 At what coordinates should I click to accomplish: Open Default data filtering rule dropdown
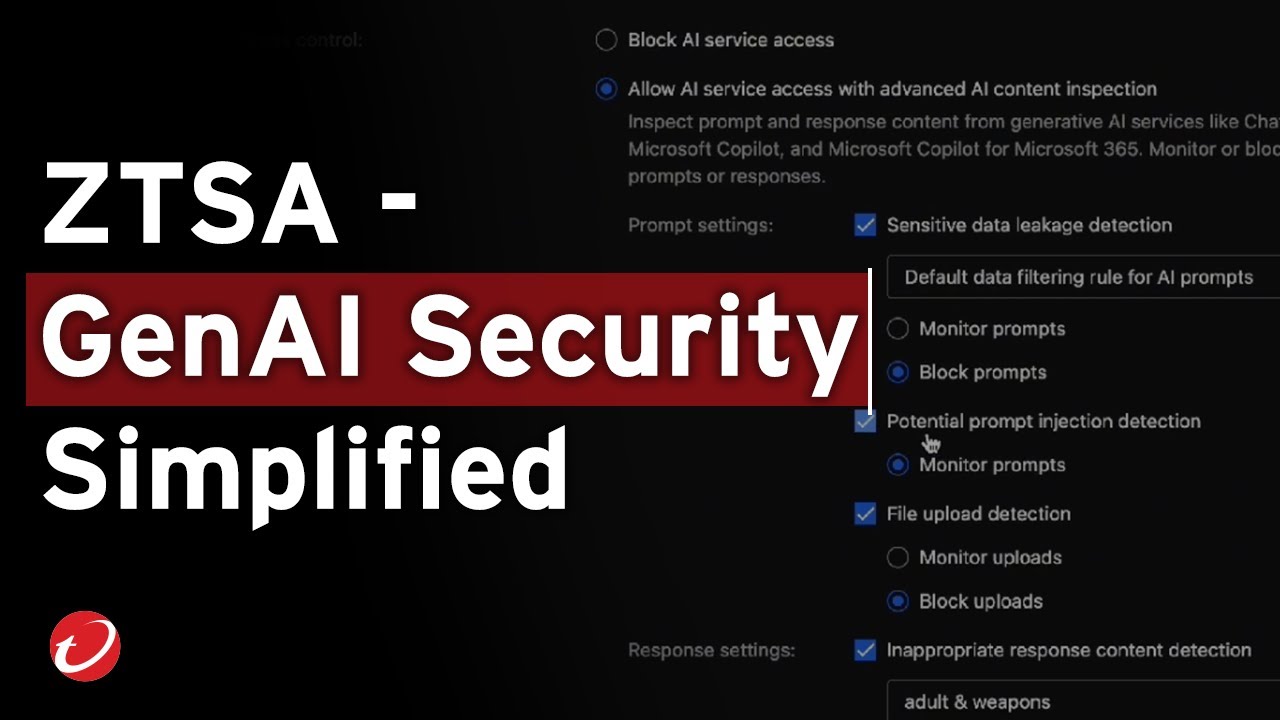1082,278
